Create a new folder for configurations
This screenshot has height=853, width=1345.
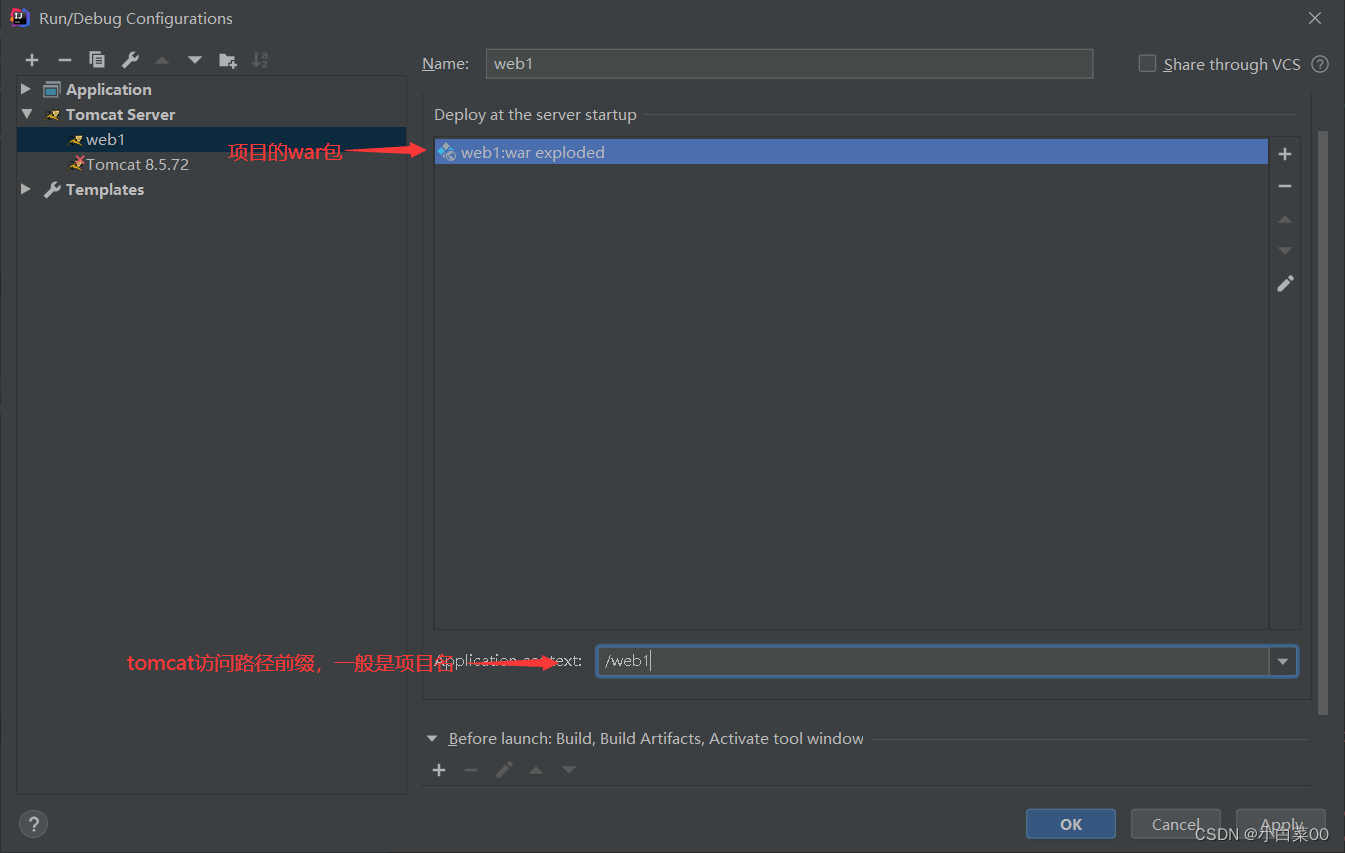[227, 60]
